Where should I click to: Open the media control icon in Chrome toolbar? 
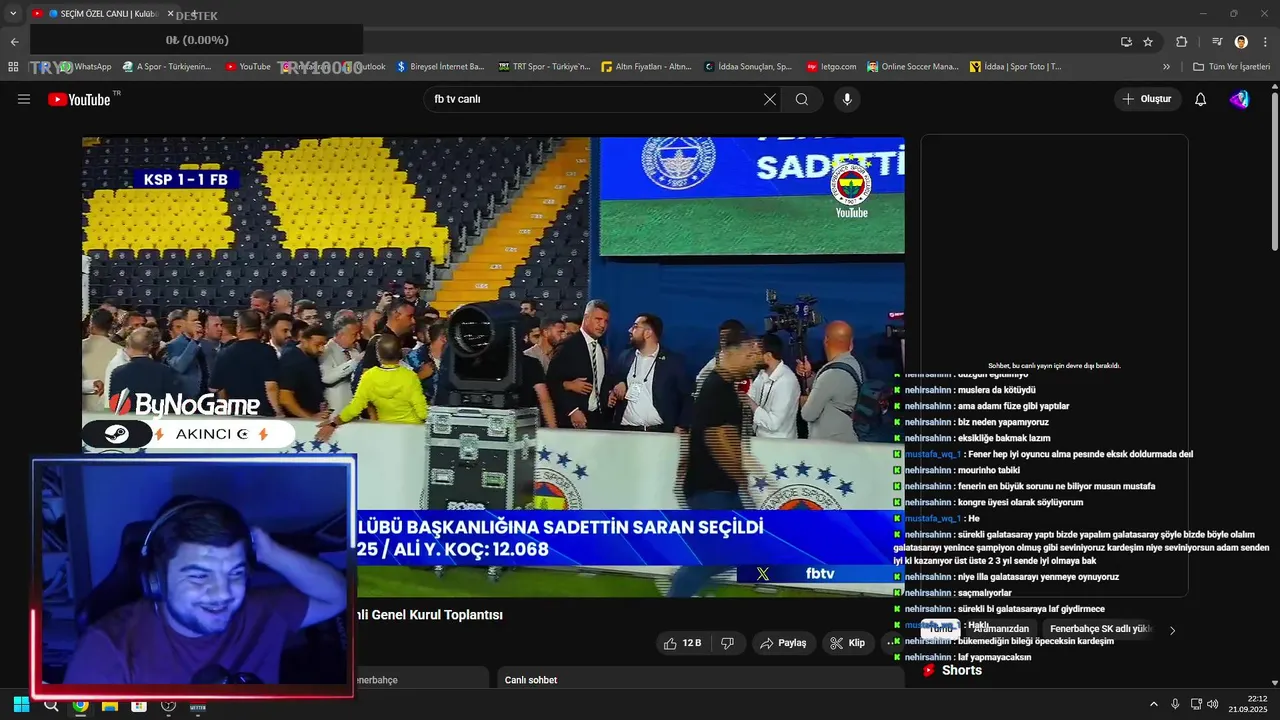pyautogui.click(x=1217, y=41)
